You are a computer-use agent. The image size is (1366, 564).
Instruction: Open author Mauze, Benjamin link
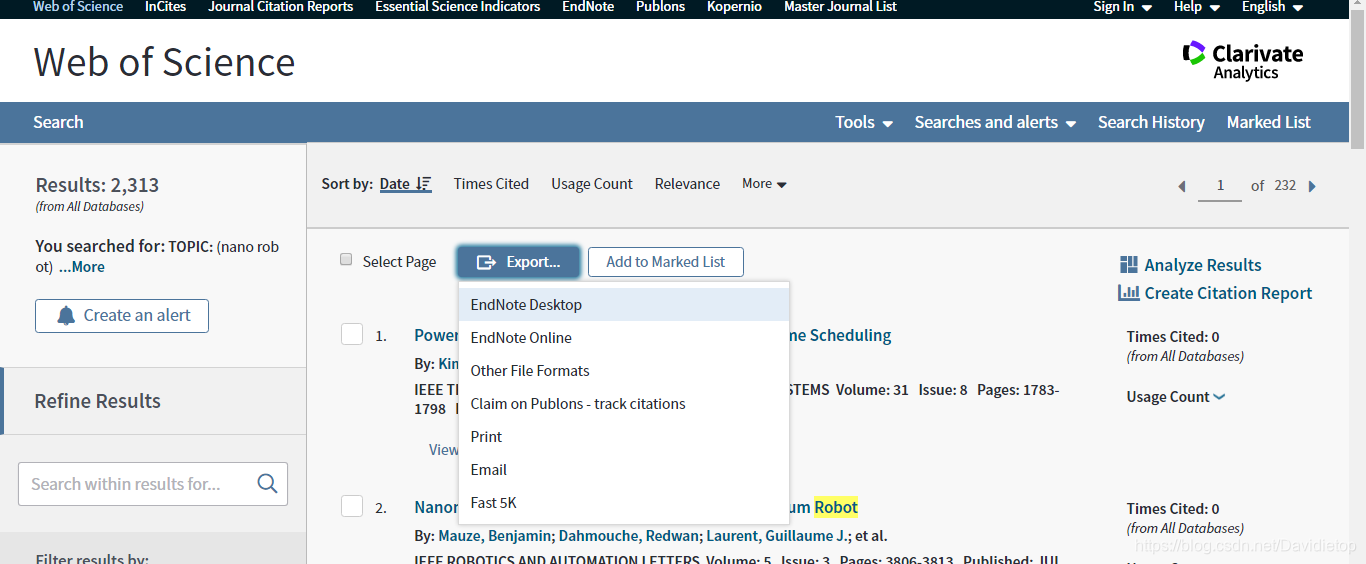coord(497,536)
